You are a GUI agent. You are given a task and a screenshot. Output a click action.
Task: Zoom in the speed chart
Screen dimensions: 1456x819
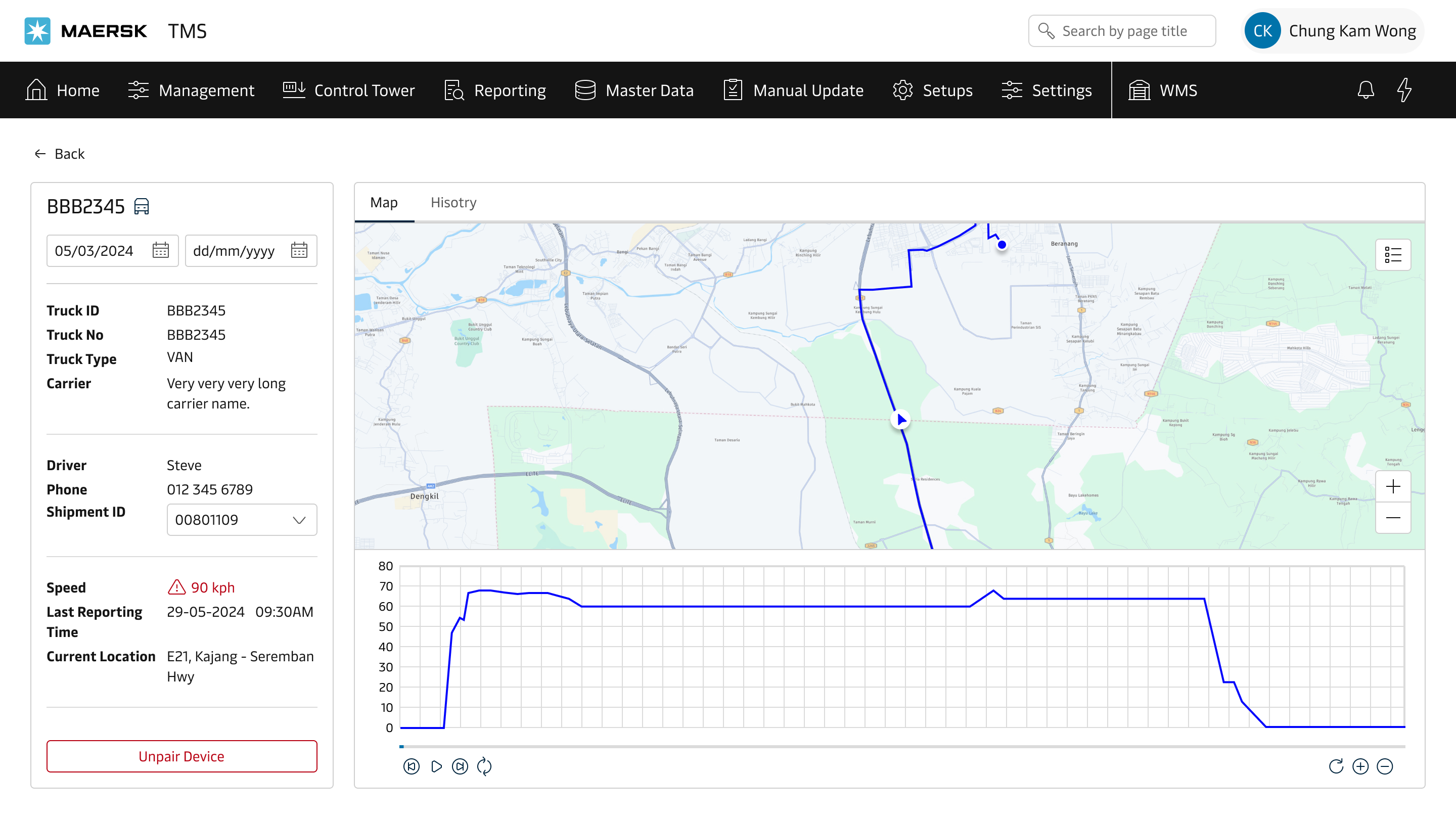click(x=1360, y=766)
